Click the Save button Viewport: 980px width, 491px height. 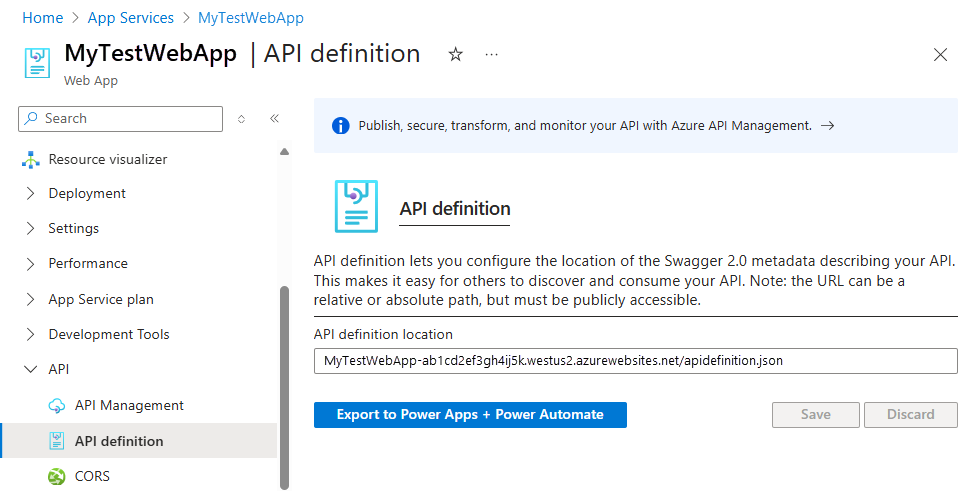click(816, 415)
